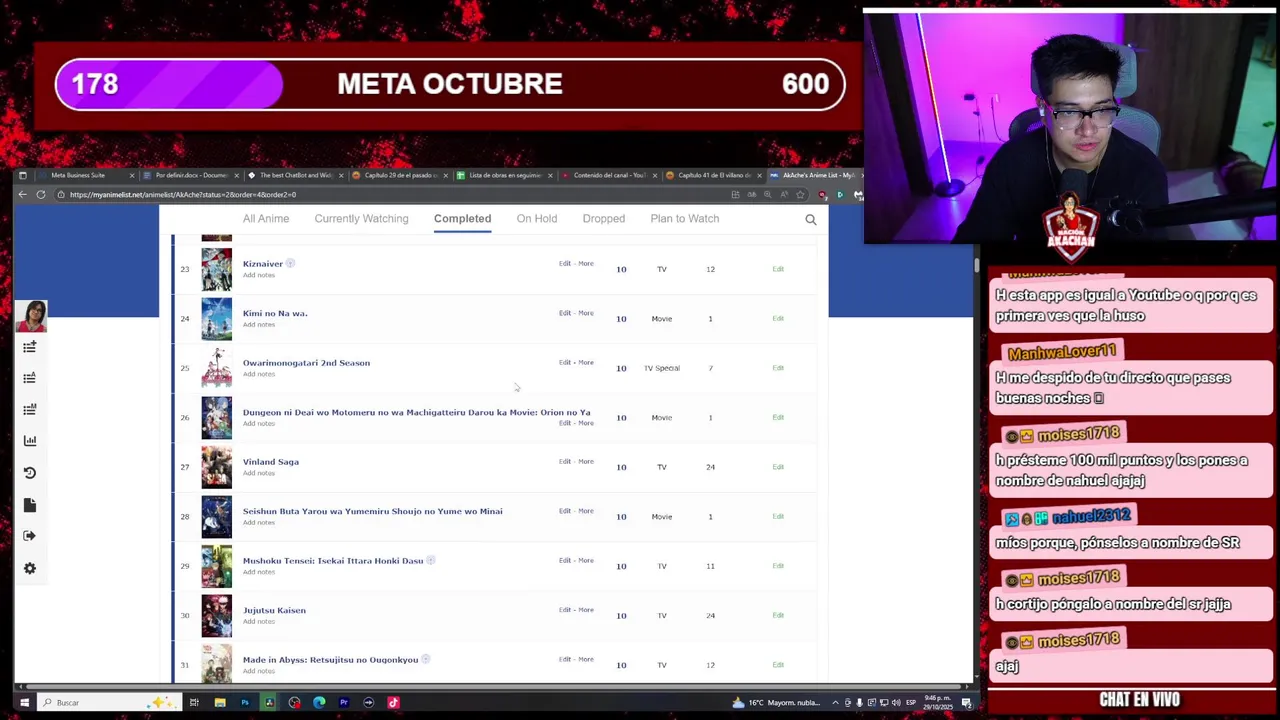
Task: Reload the page with the browser refresh icon
Action: (x=41, y=194)
